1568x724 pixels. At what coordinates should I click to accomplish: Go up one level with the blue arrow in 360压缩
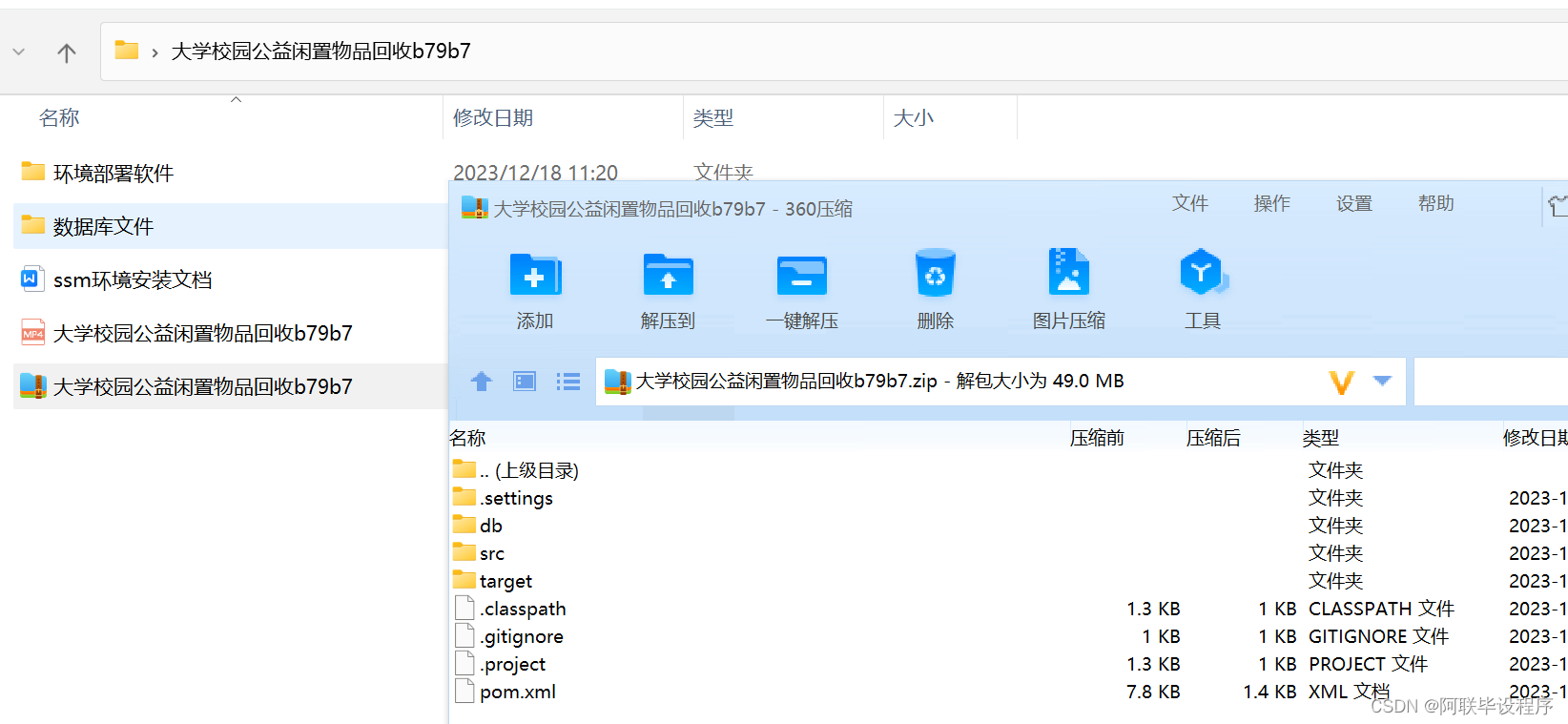[x=482, y=382]
